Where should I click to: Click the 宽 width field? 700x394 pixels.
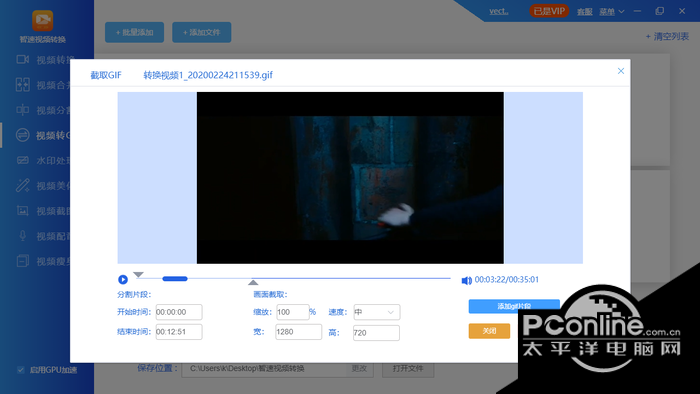tap(298, 332)
